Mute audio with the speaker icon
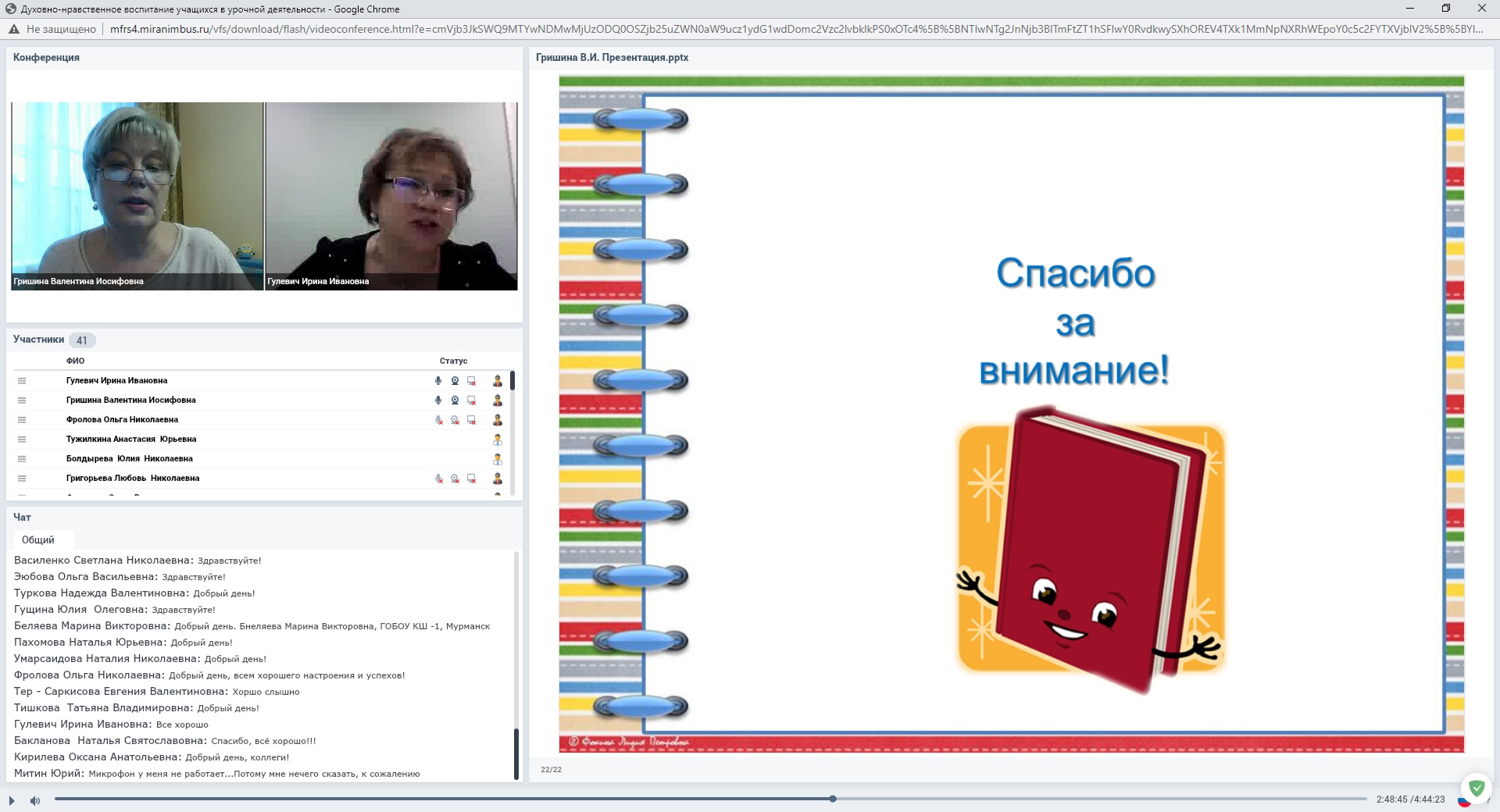 tap(35, 800)
